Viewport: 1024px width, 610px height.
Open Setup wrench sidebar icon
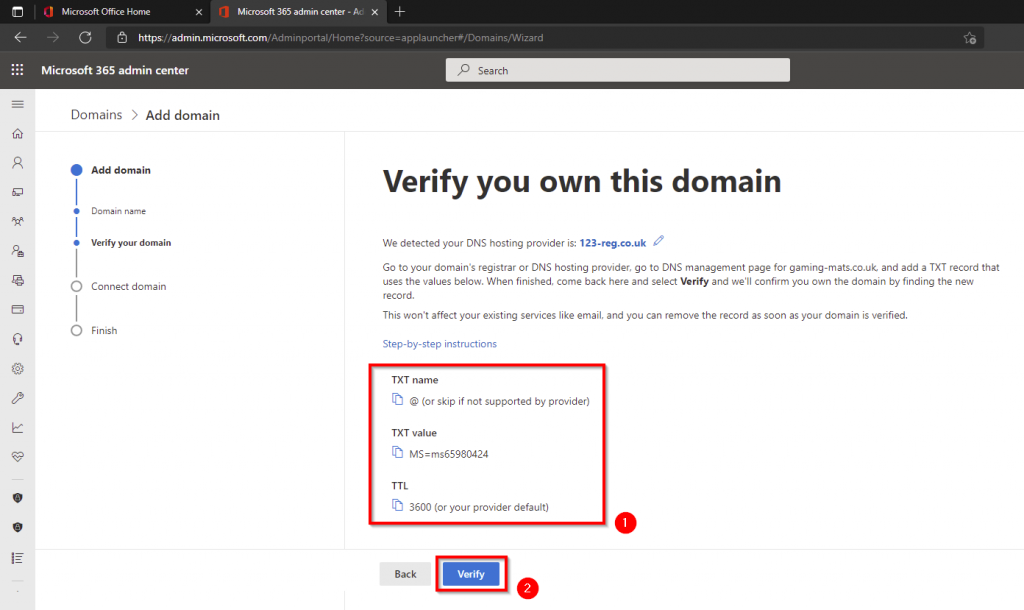pyautogui.click(x=18, y=398)
